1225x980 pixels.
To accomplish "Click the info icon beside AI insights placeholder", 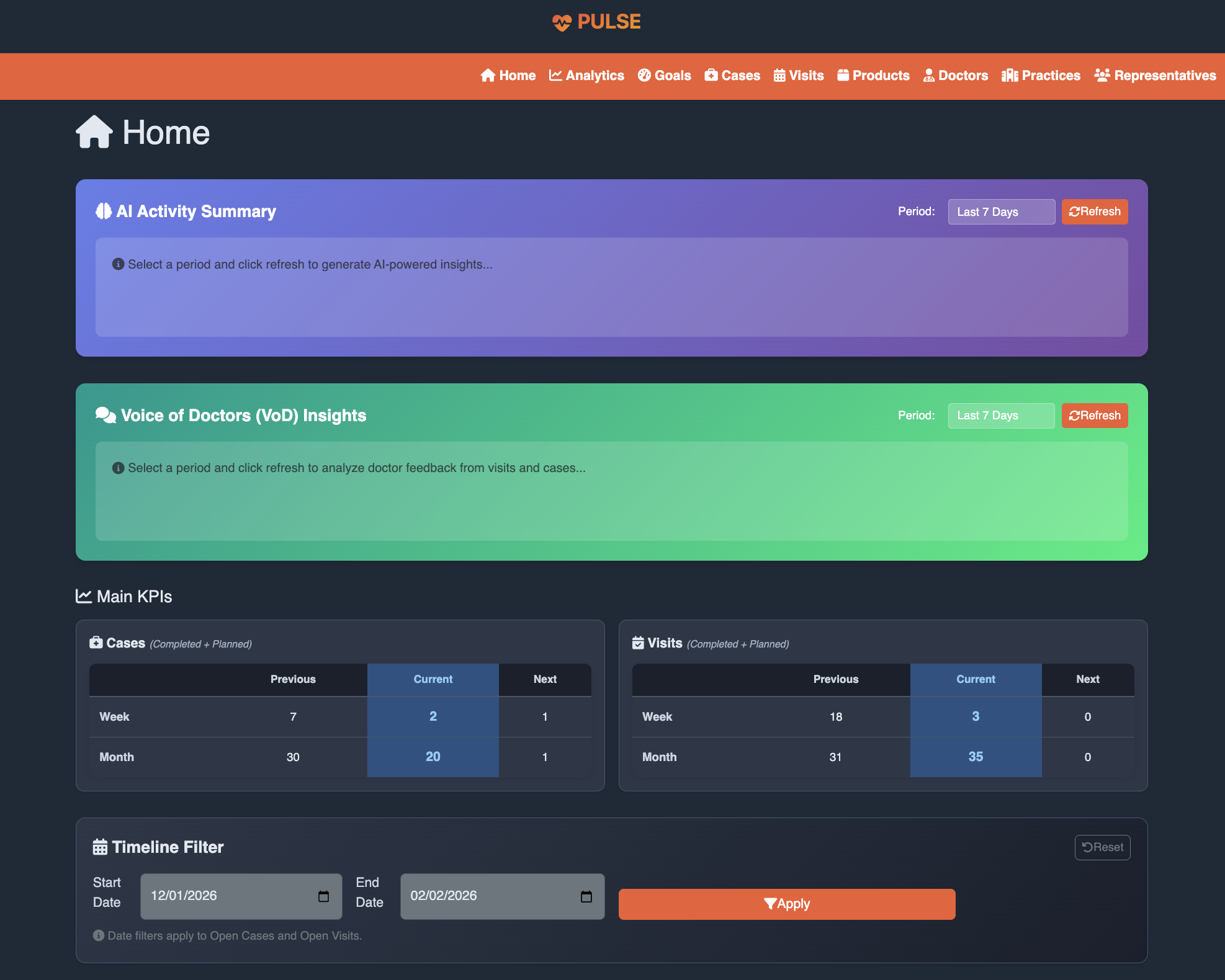I will click(x=118, y=264).
